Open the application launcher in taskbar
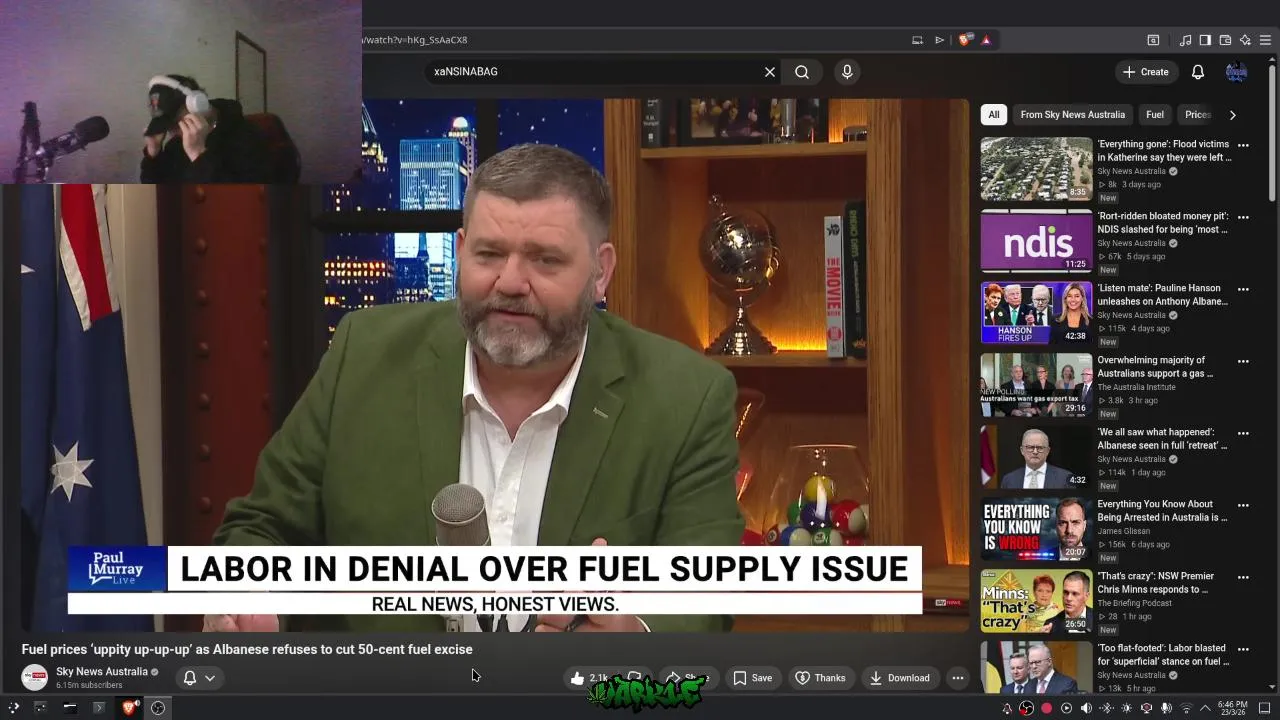Screen dimensions: 1280x720 click(x=14, y=708)
